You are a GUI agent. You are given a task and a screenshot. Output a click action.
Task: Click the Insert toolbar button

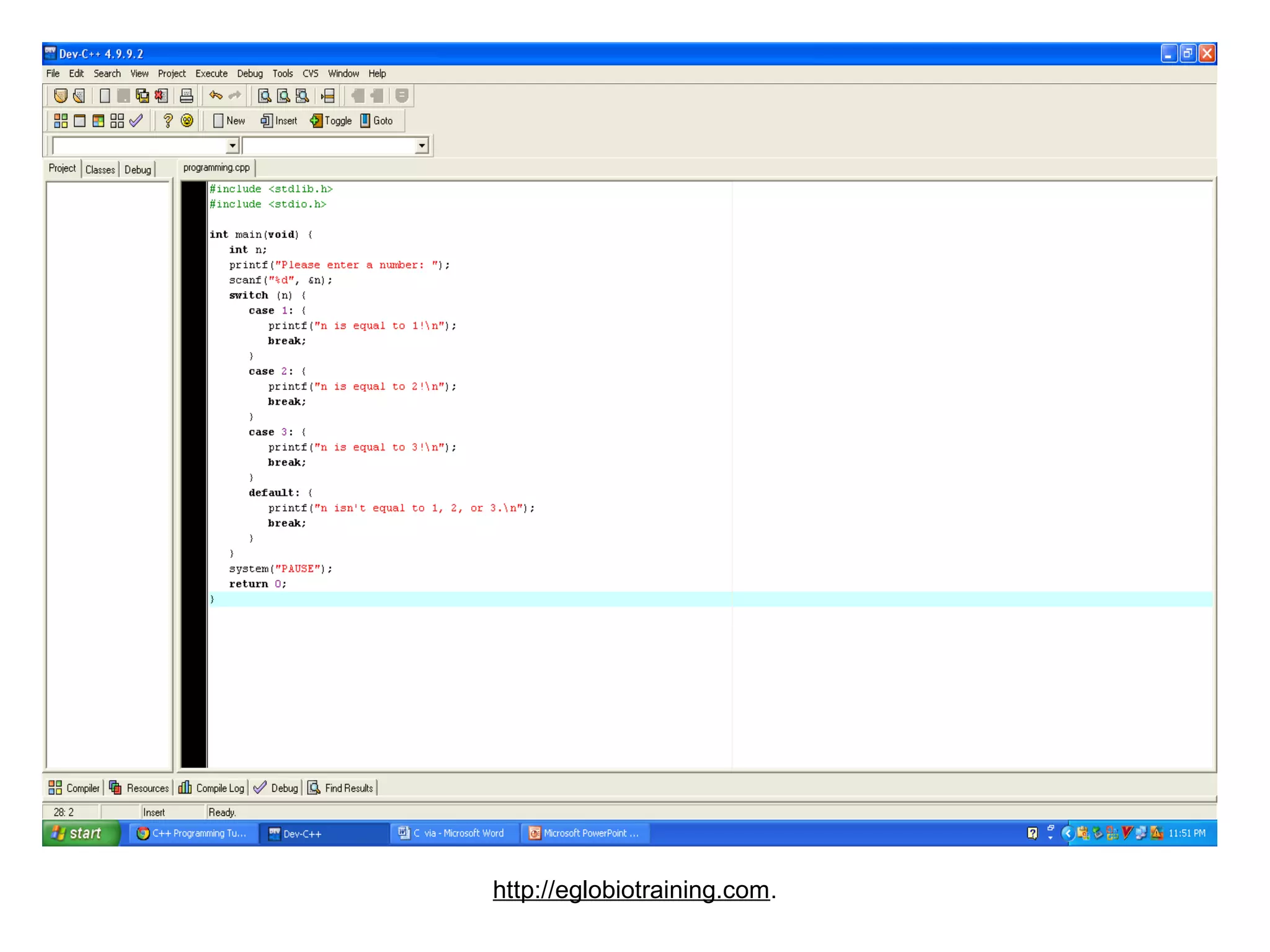(280, 121)
